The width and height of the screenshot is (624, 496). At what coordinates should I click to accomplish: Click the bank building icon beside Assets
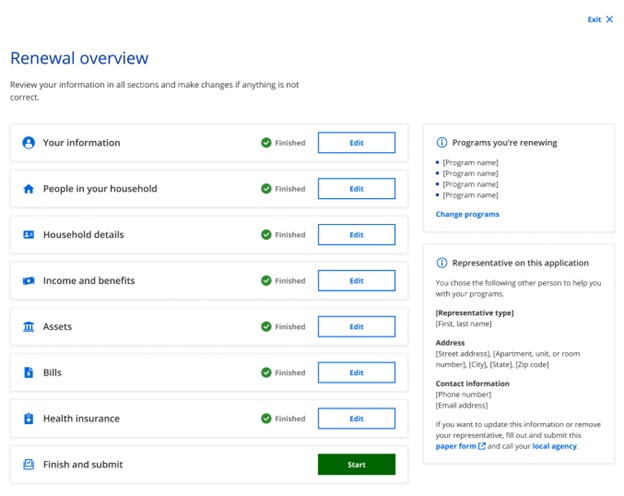28,327
